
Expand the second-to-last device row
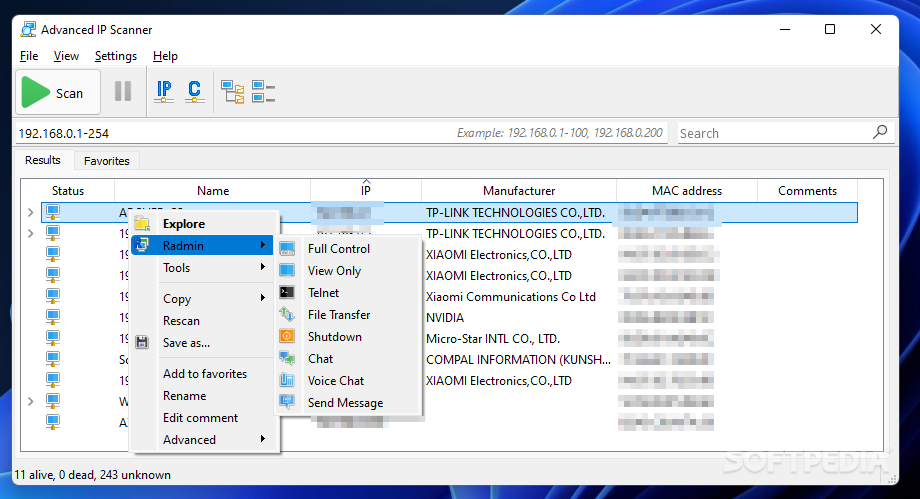coord(31,402)
